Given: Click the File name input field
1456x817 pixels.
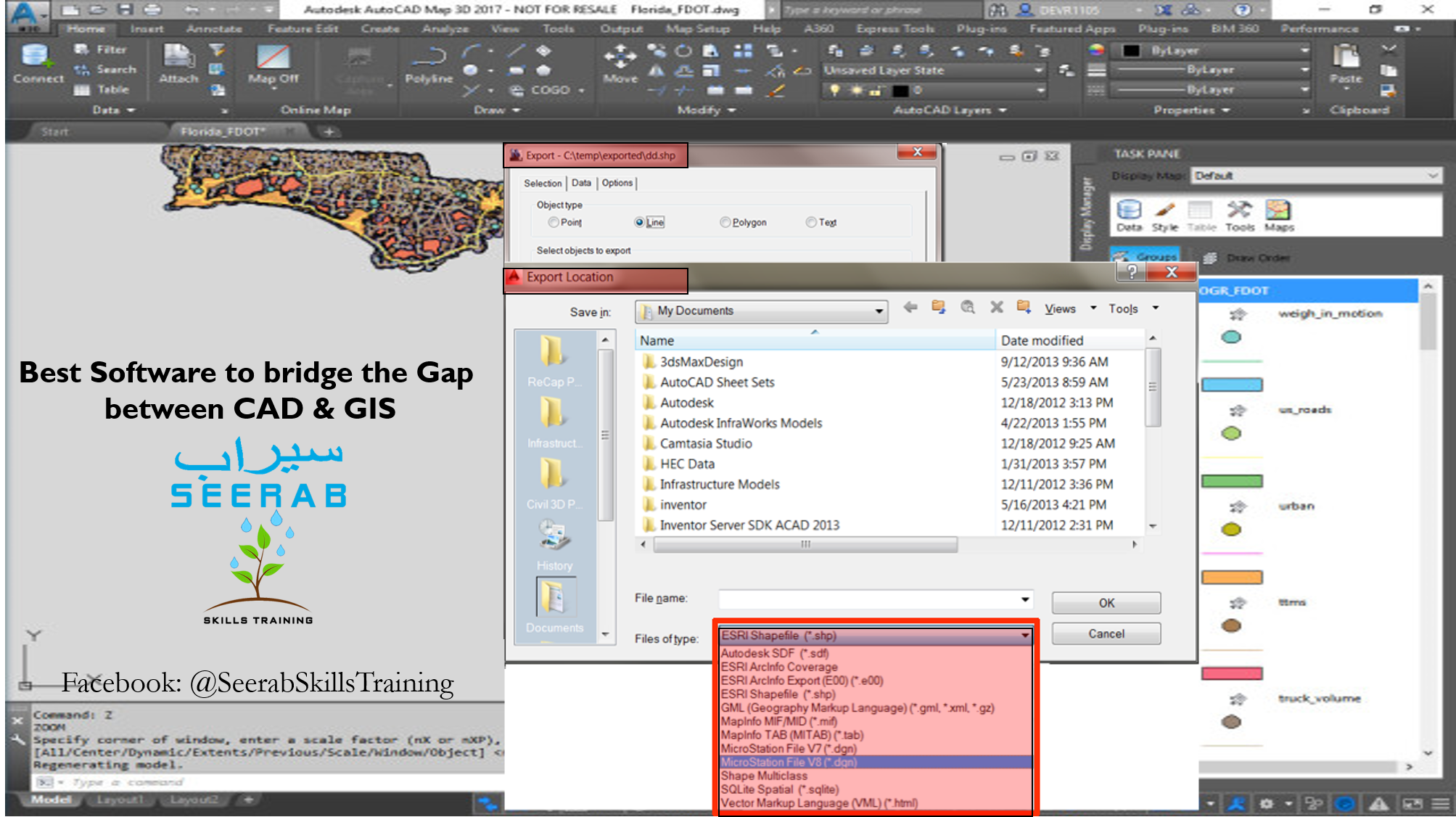Looking at the screenshot, I should tap(876, 599).
